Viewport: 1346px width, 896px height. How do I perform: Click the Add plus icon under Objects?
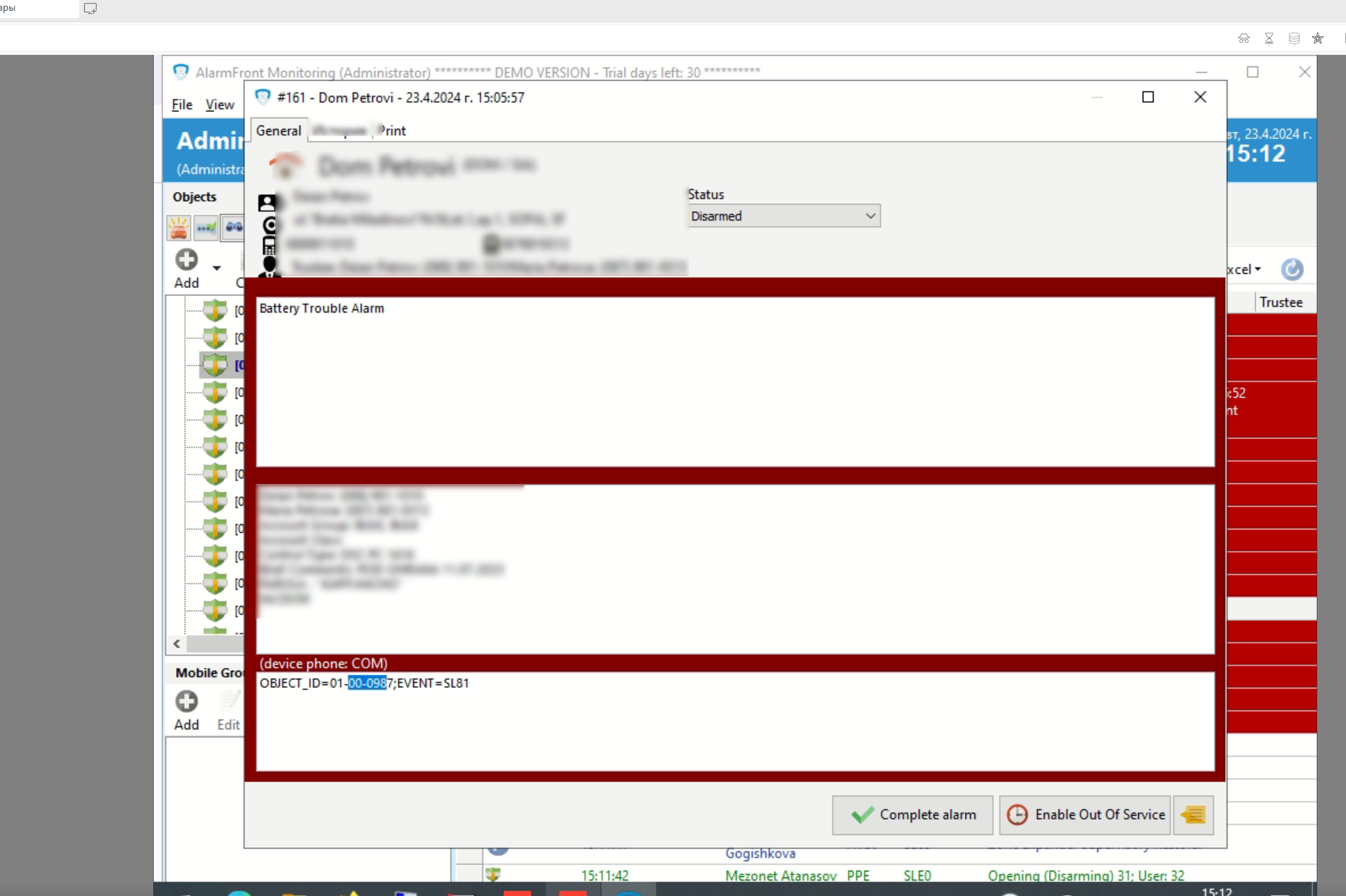[186, 260]
